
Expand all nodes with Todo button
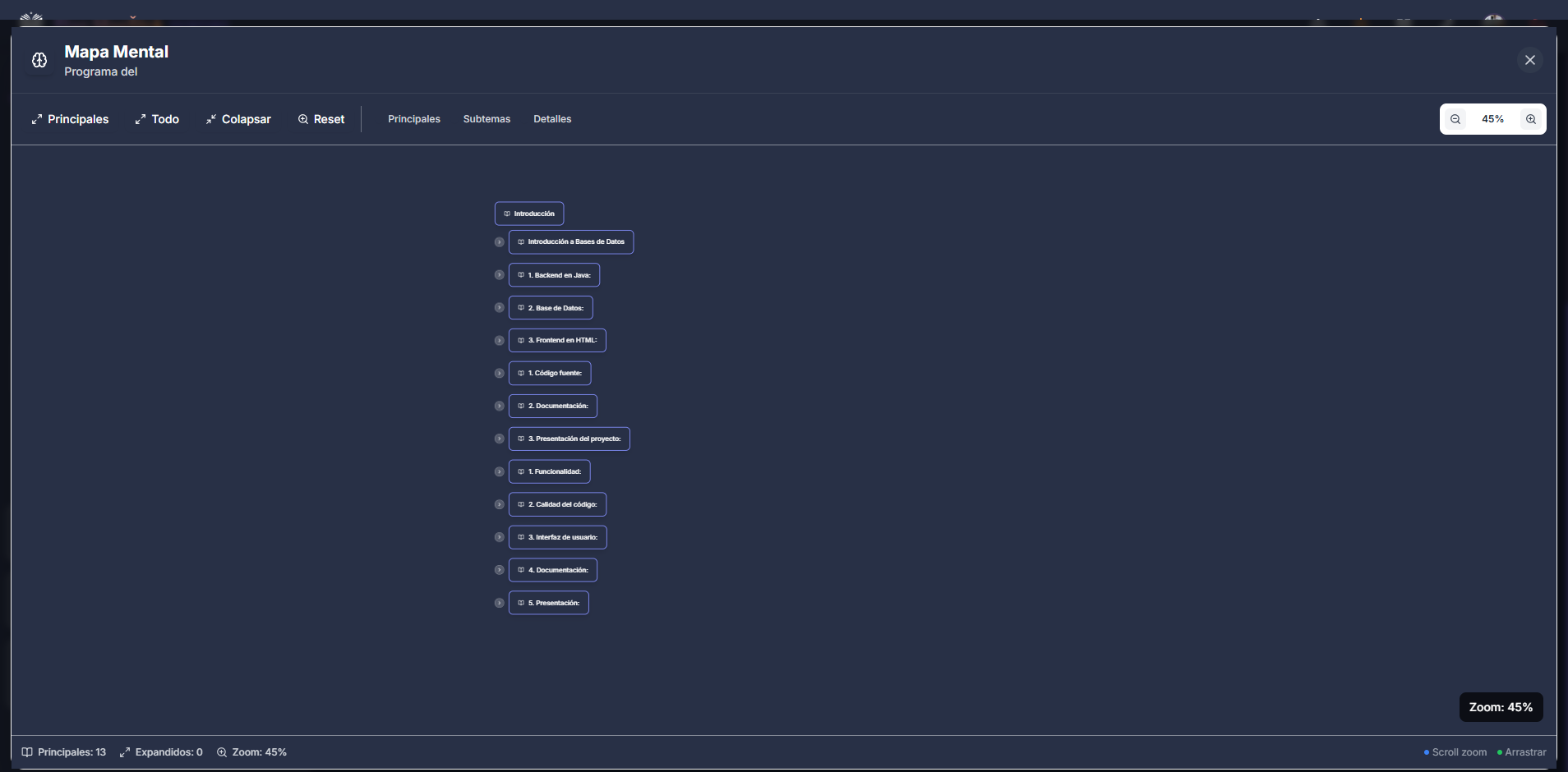point(157,119)
